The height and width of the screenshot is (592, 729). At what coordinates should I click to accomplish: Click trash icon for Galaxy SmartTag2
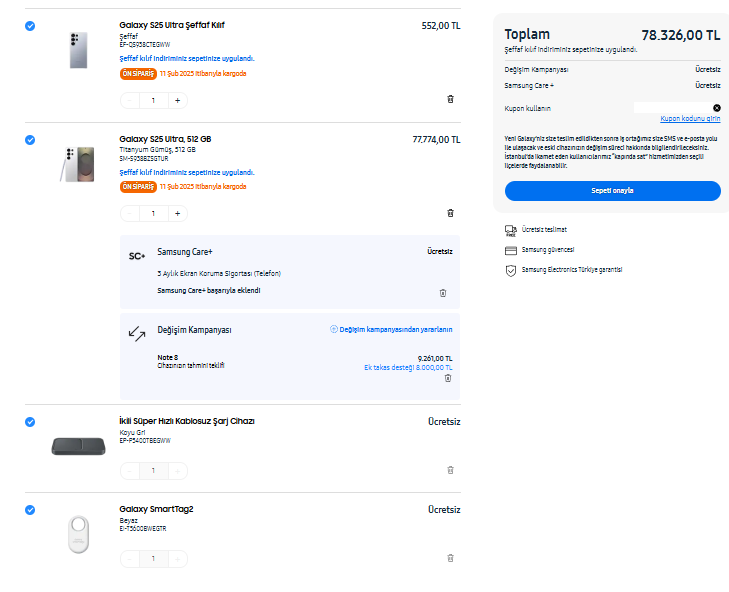[450, 557]
